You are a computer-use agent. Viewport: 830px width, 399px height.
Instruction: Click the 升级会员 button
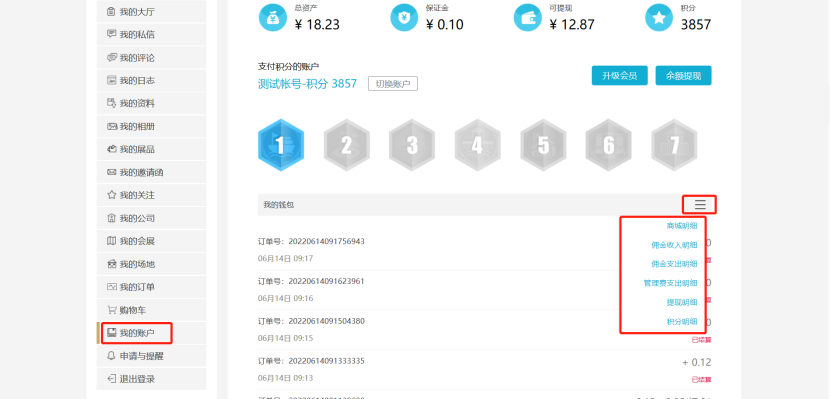click(x=619, y=76)
